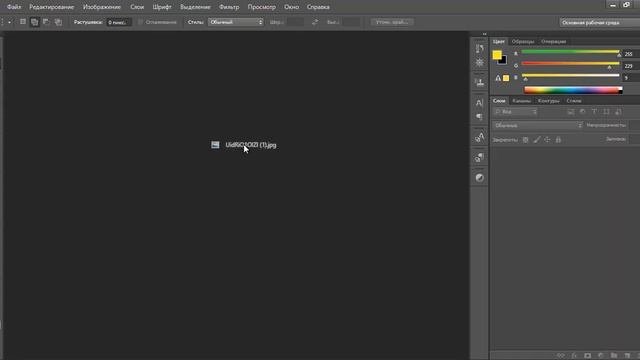The width and height of the screenshot is (640, 360).
Task: Click the R channel color slider
Action: coord(570,52)
